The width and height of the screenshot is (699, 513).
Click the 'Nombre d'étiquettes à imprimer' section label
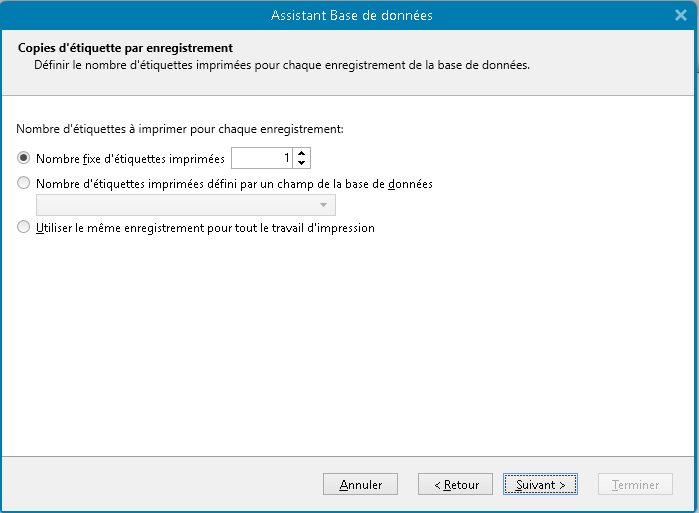pyautogui.click(x=180, y=129)
